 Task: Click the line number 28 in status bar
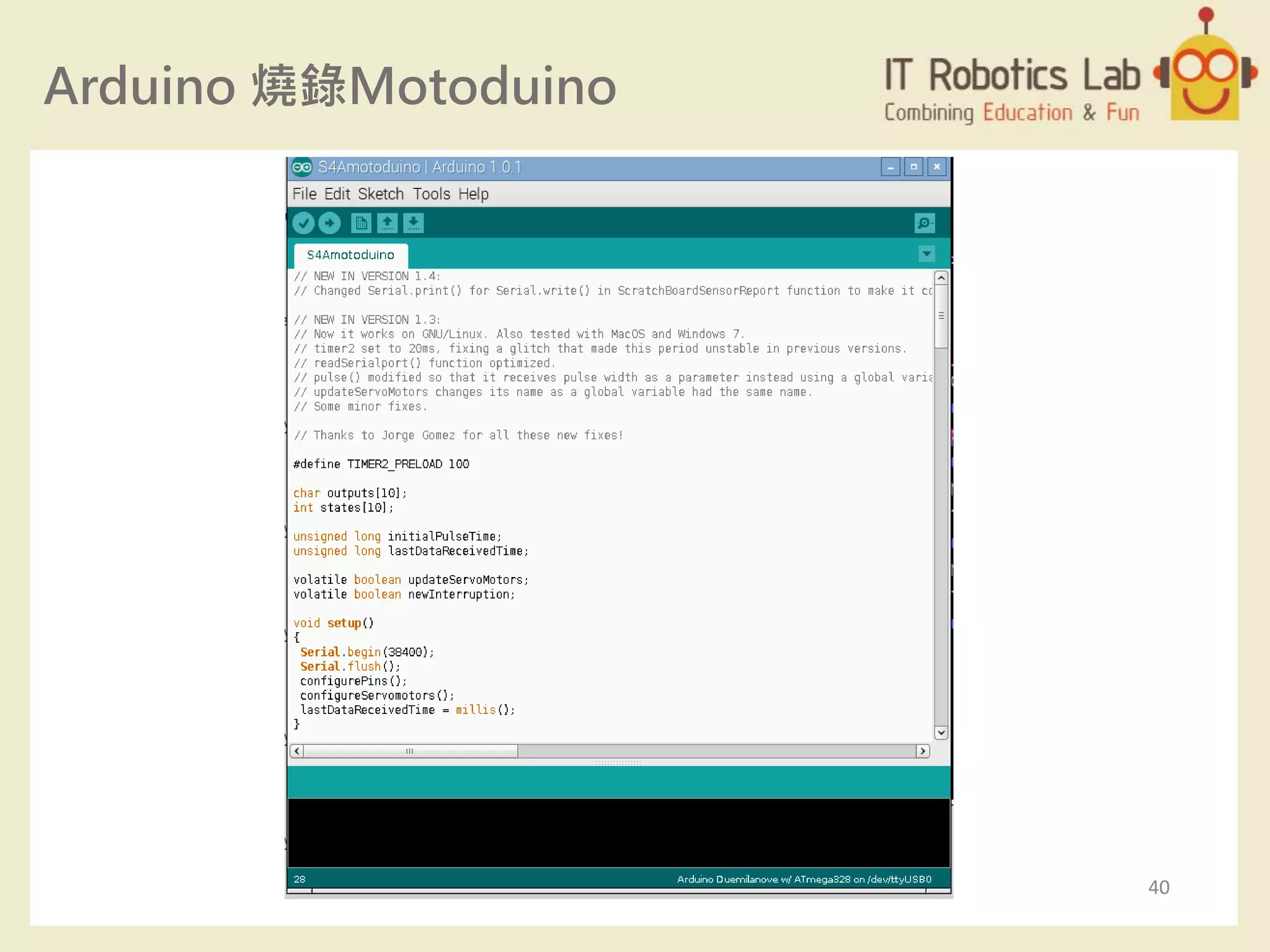[300, 879]
